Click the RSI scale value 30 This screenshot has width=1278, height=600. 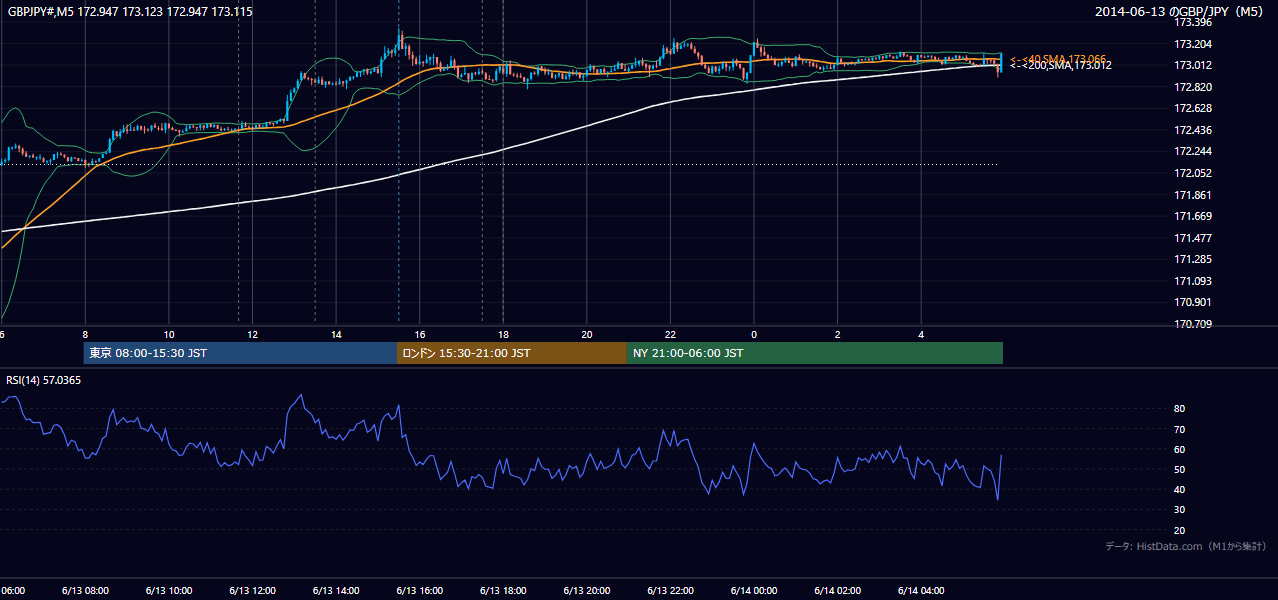pos(1180,510)
